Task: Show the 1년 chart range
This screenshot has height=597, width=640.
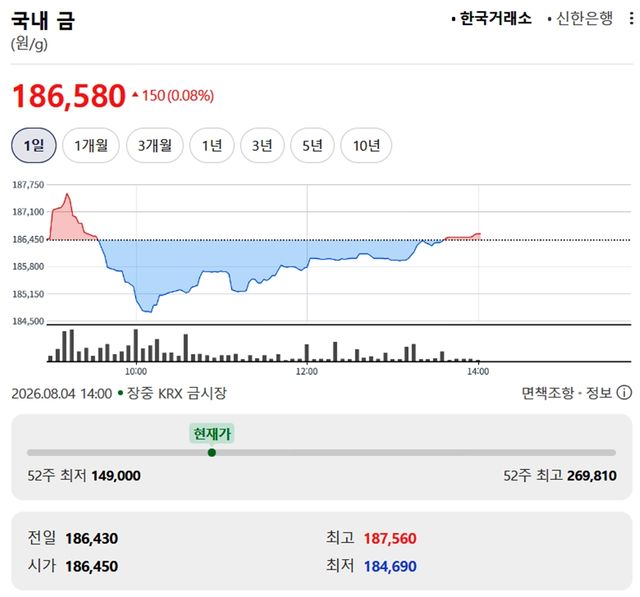Action: click(x=212, y=145)
